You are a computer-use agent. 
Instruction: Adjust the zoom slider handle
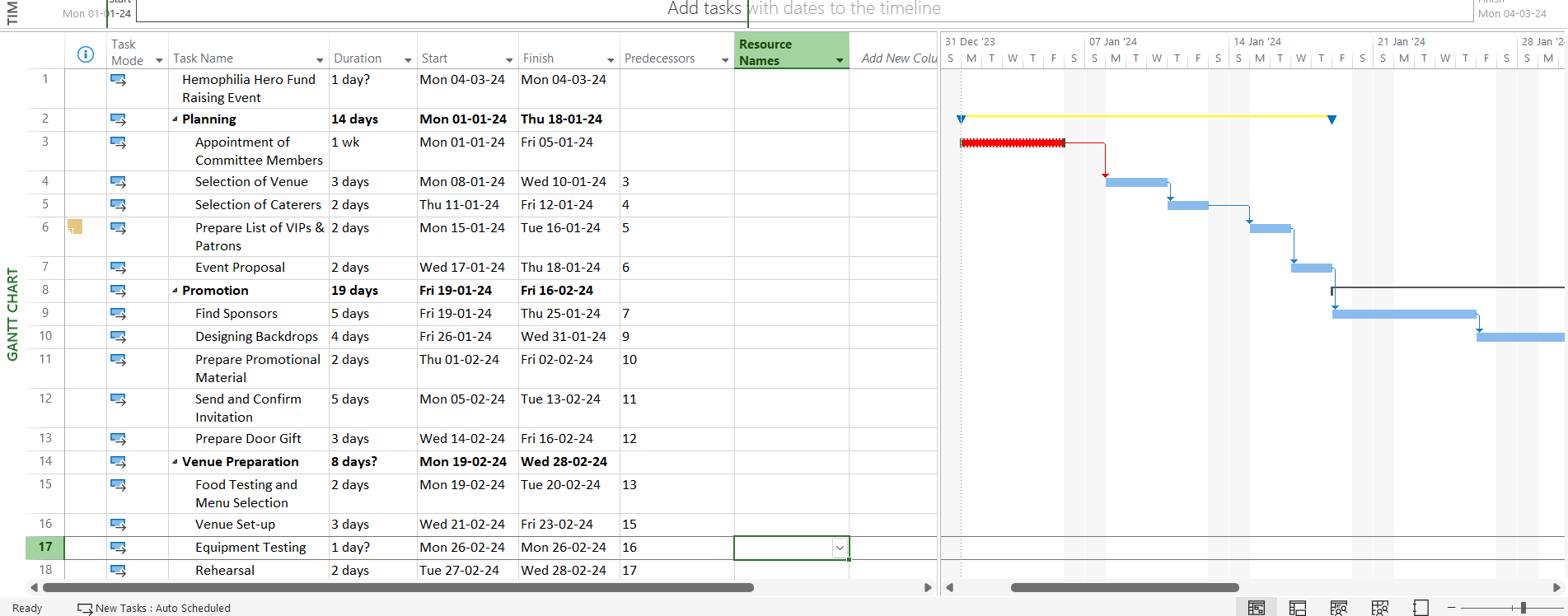(1523, 608)
